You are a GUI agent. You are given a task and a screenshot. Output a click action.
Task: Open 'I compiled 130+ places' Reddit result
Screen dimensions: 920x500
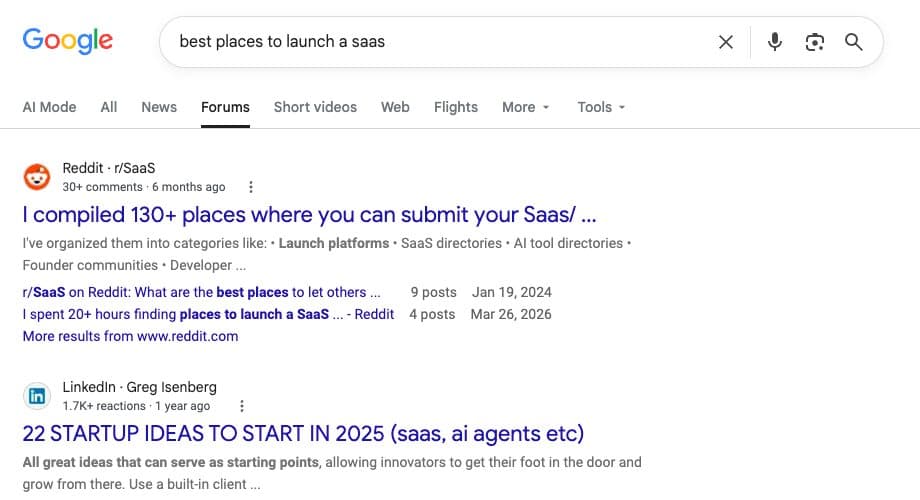(309, 215)
